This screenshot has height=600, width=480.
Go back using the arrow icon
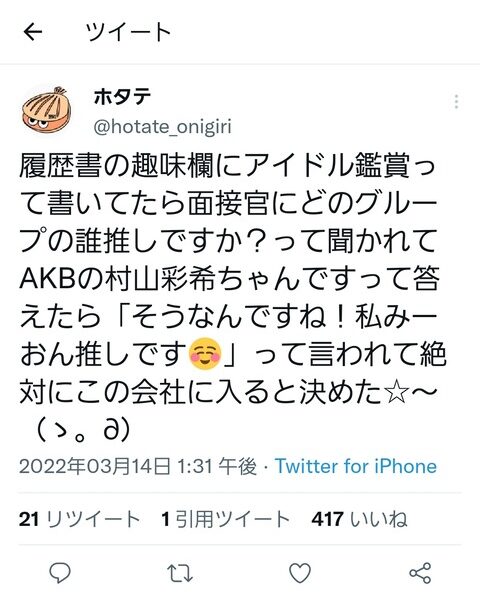[x=33, y=32]
